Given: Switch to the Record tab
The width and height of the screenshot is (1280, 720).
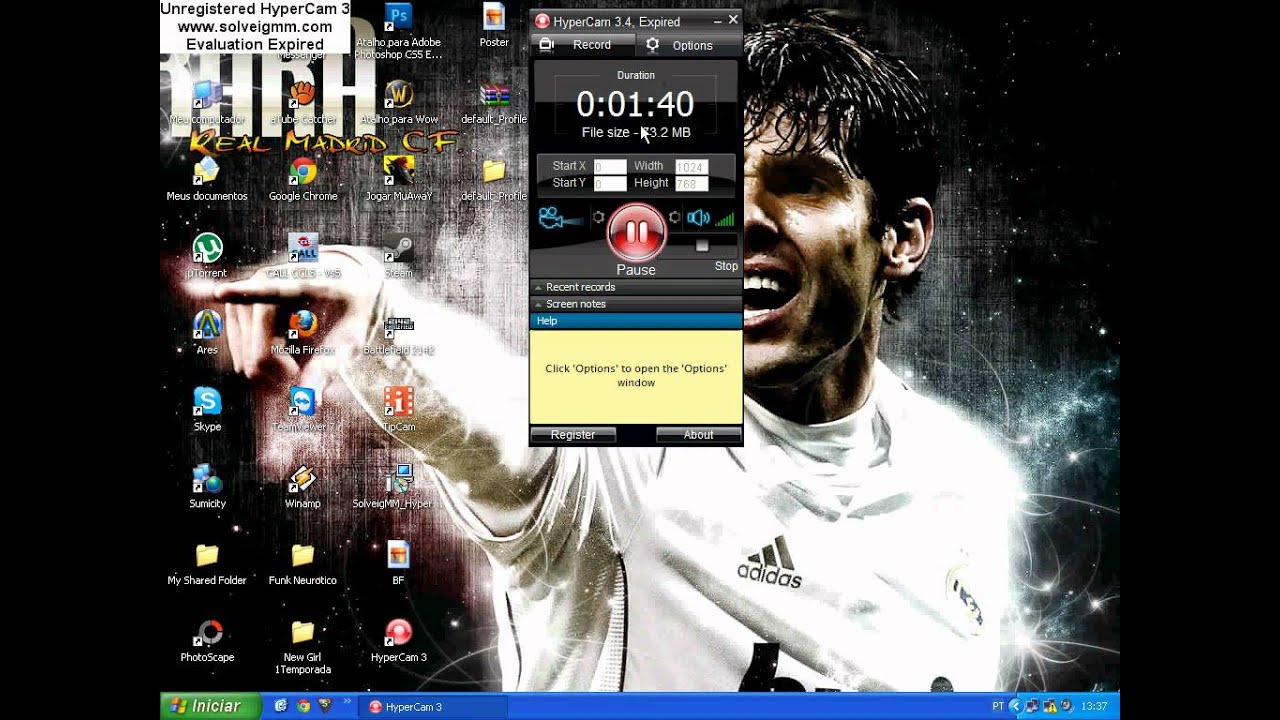Looking at the screenshot, I should pyautogui.click(x=582, y=45).
